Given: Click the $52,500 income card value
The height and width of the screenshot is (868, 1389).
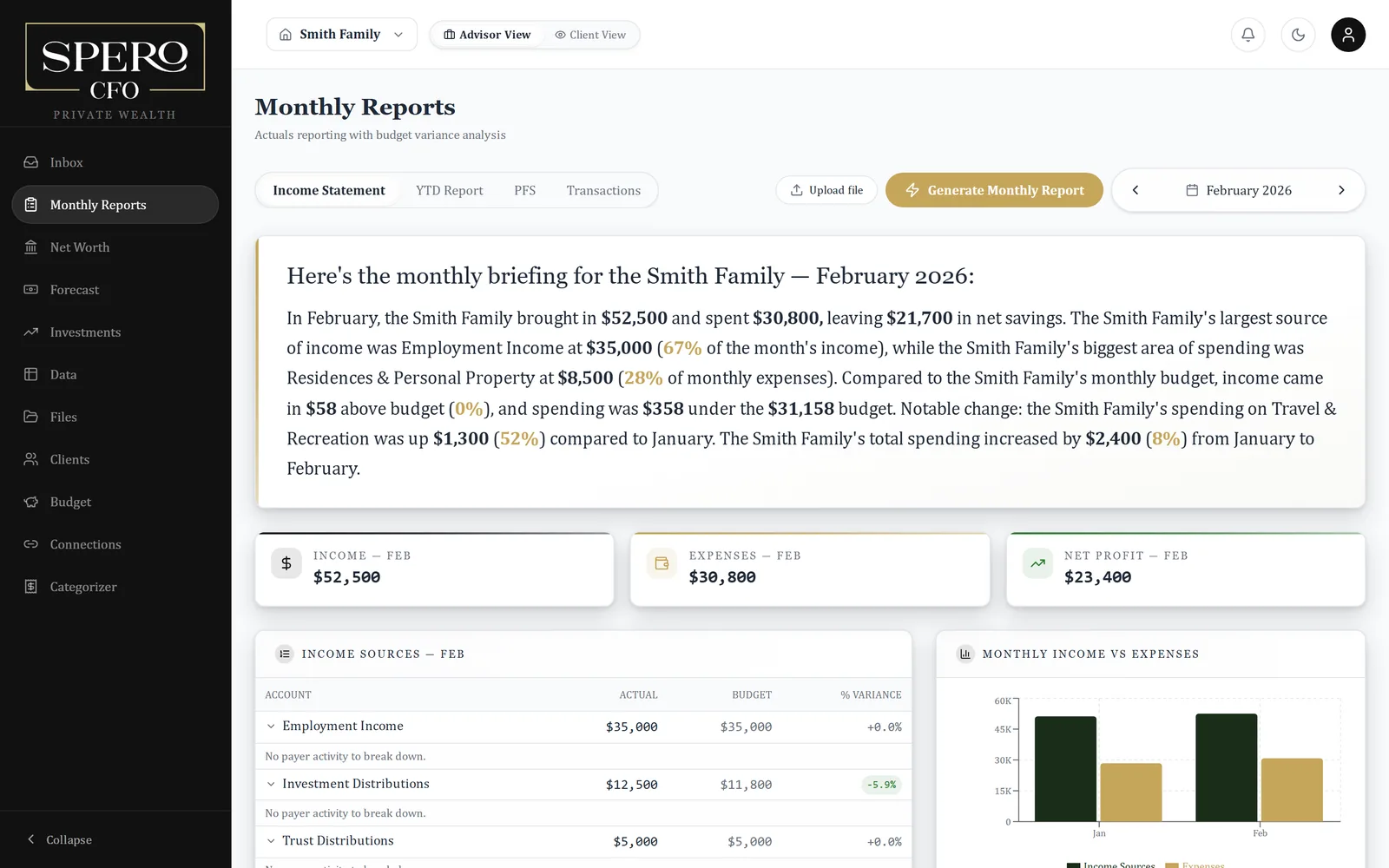Looking at the screenshot, I should click(x=346, y=577).
